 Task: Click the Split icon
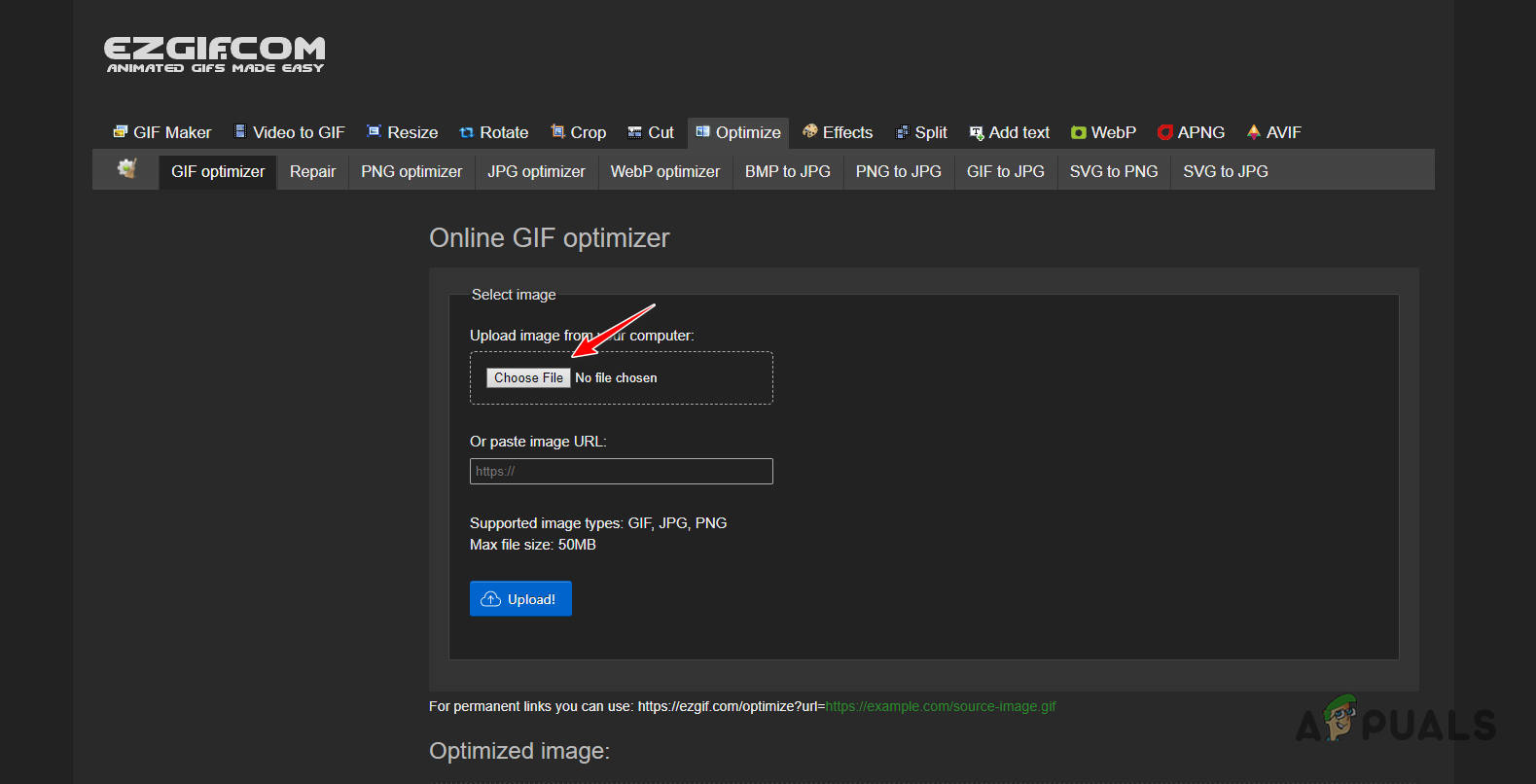(903, 132)
